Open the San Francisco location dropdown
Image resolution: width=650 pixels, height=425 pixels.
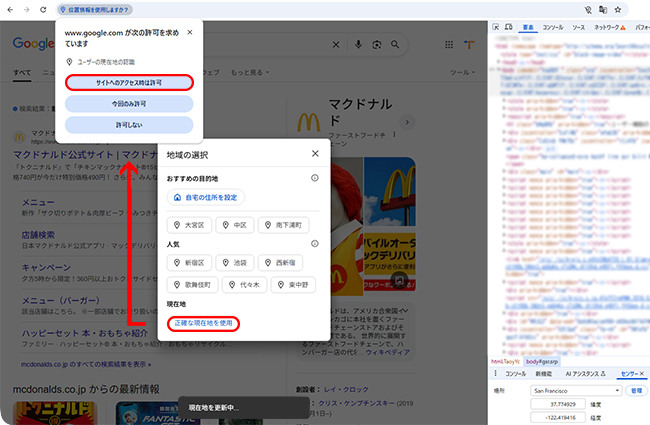[576, 391]
